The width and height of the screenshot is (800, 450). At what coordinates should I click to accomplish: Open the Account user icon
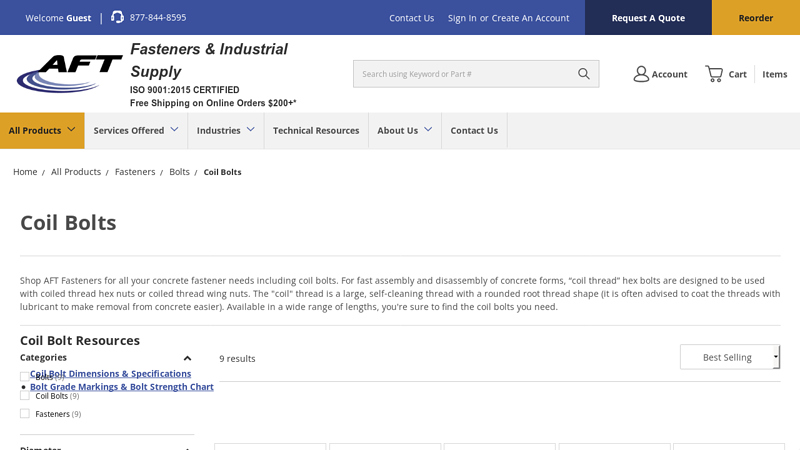point(641,74)
